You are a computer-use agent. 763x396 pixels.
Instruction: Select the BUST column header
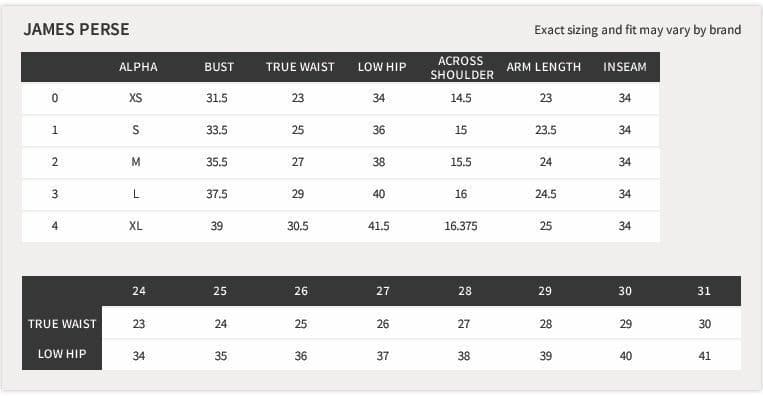click(219, 67)
